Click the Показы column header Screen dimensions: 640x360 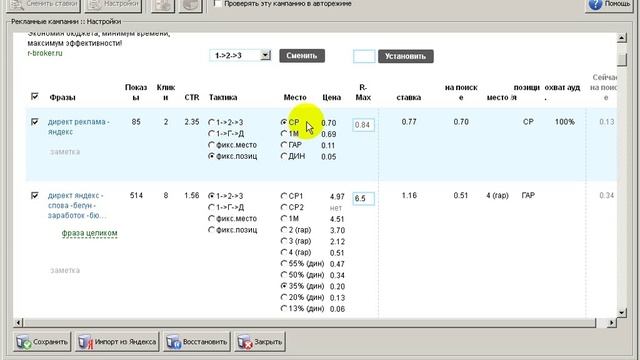[136, 92]
